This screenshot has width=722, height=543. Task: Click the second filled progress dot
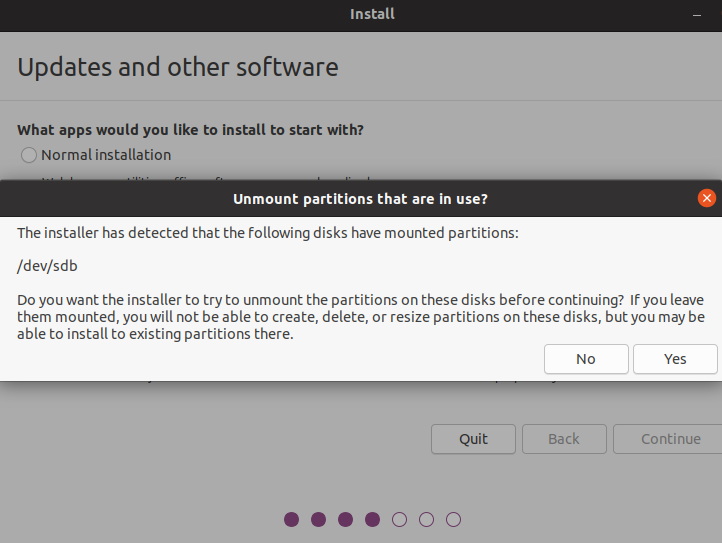319,519
